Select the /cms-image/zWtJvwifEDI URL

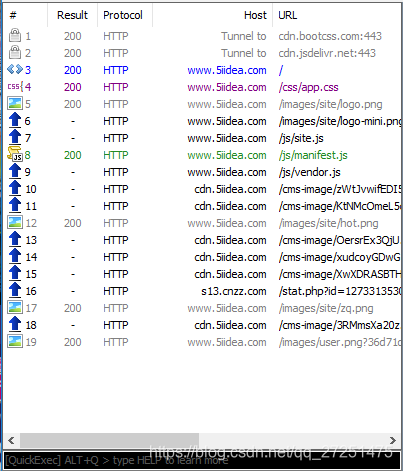click(x=340, y=189)
